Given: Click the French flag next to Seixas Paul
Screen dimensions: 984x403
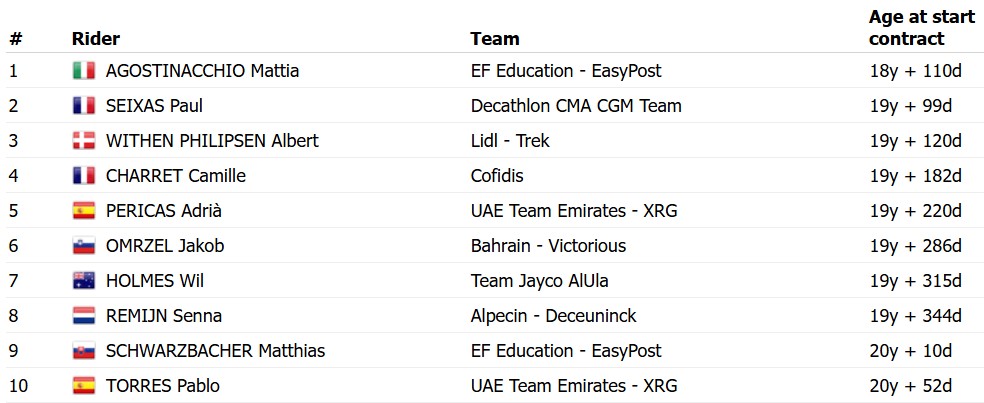Looking at the screenshot, I should (83, 106).
